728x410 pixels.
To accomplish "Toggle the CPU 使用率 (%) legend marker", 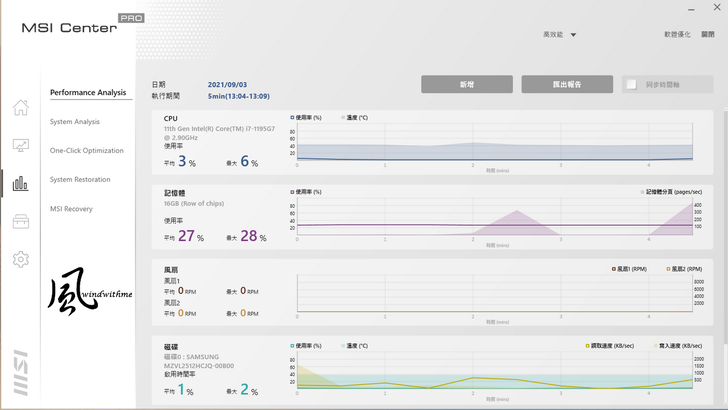I will (292, 117).
